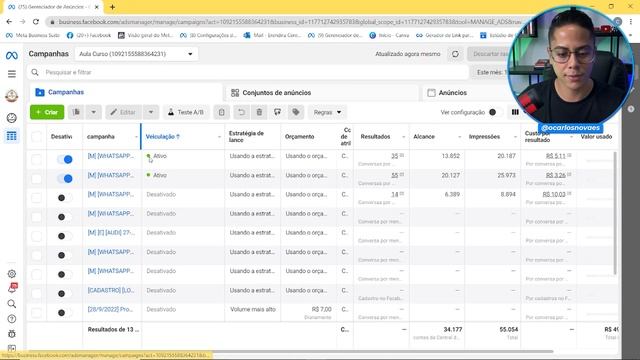Go back with the browser back arrow
The width and height of the screenshot is (640, 360).
[9, 22]
